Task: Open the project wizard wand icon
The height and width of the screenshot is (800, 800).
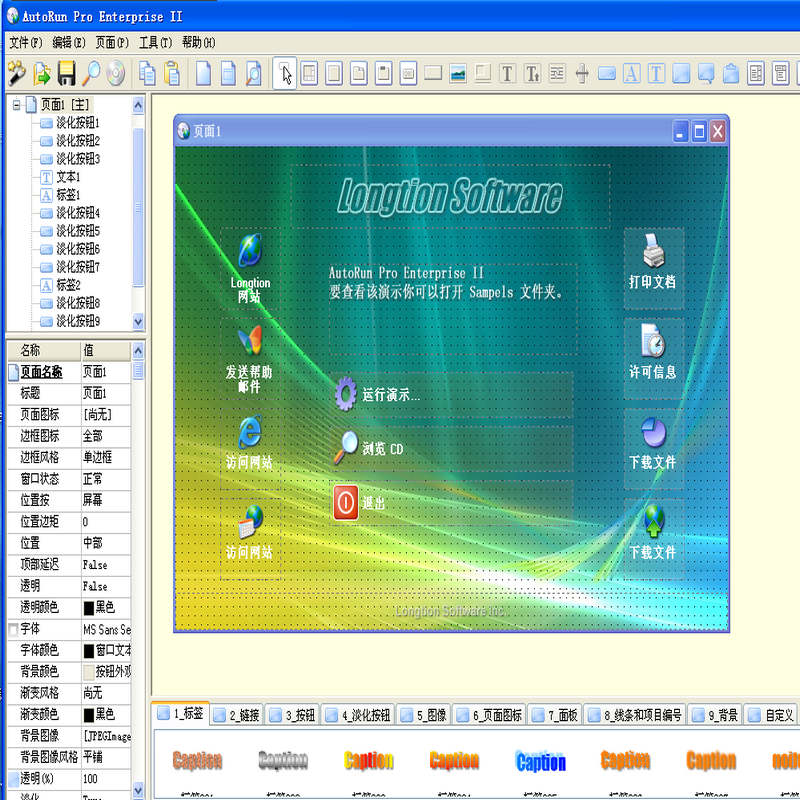Action: (16, 73)
